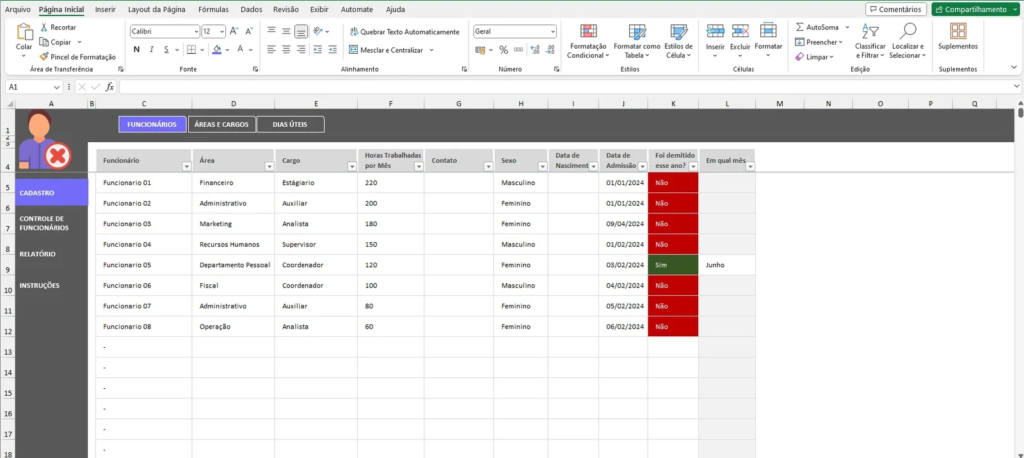This screenshot has height=458, width=1024.
Task: Click the Pincel de Formatação icon
Action: [44, 57]
